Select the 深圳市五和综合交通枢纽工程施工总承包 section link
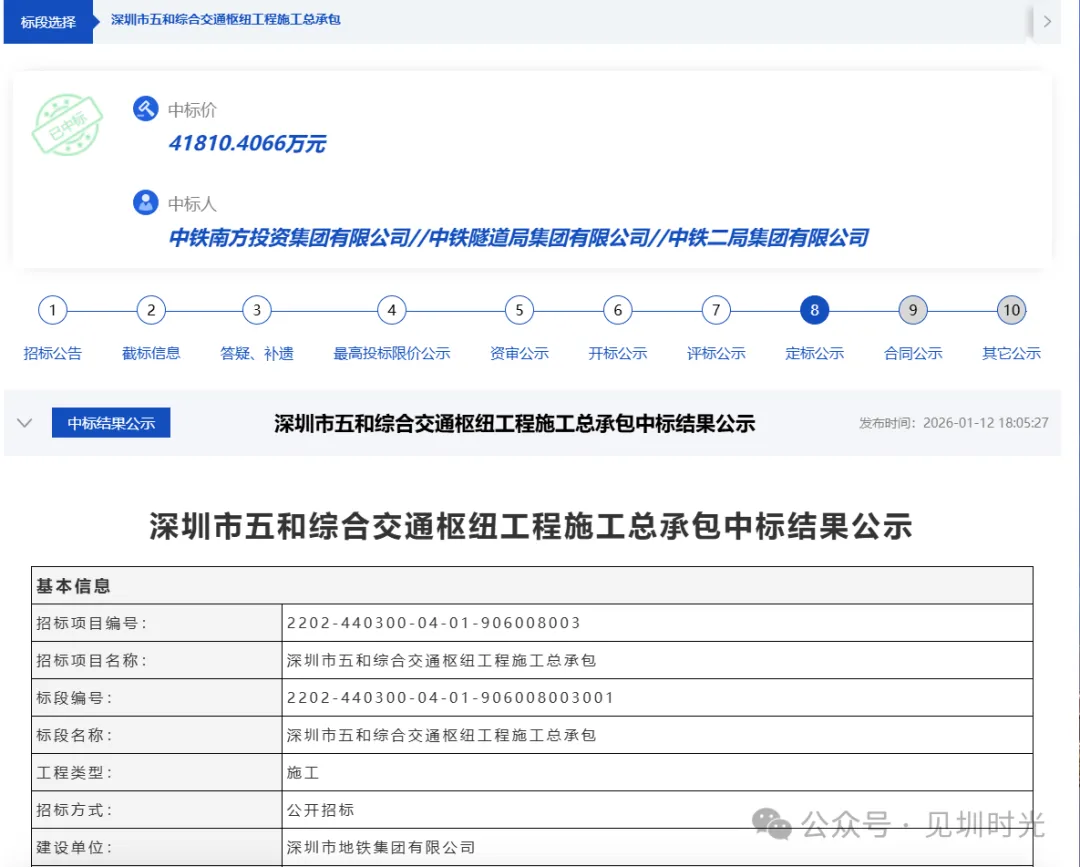Screen dimensions: 1080x867 point(226,19)
